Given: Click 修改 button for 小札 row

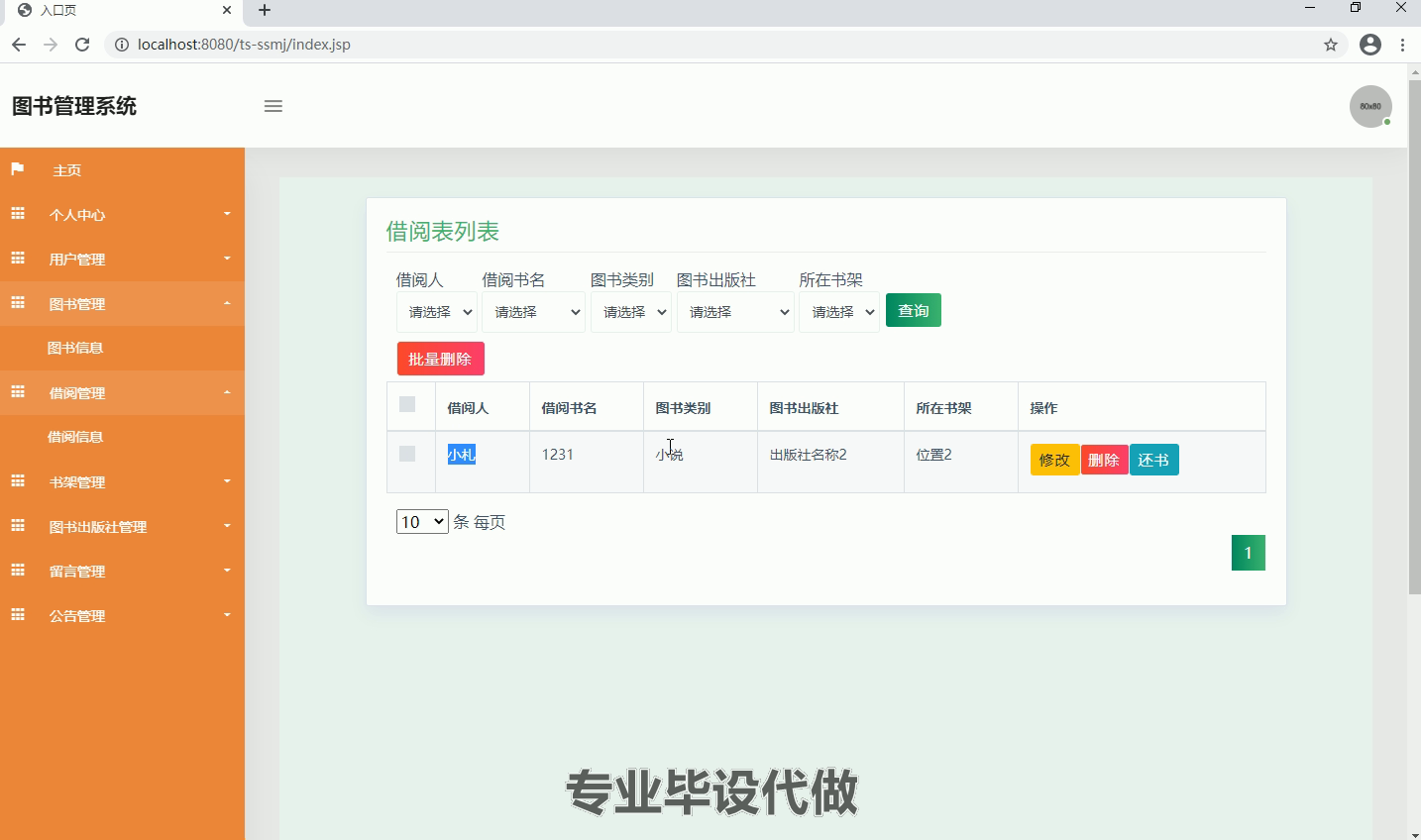Looking at the screenshot, I should point(1054,460).
